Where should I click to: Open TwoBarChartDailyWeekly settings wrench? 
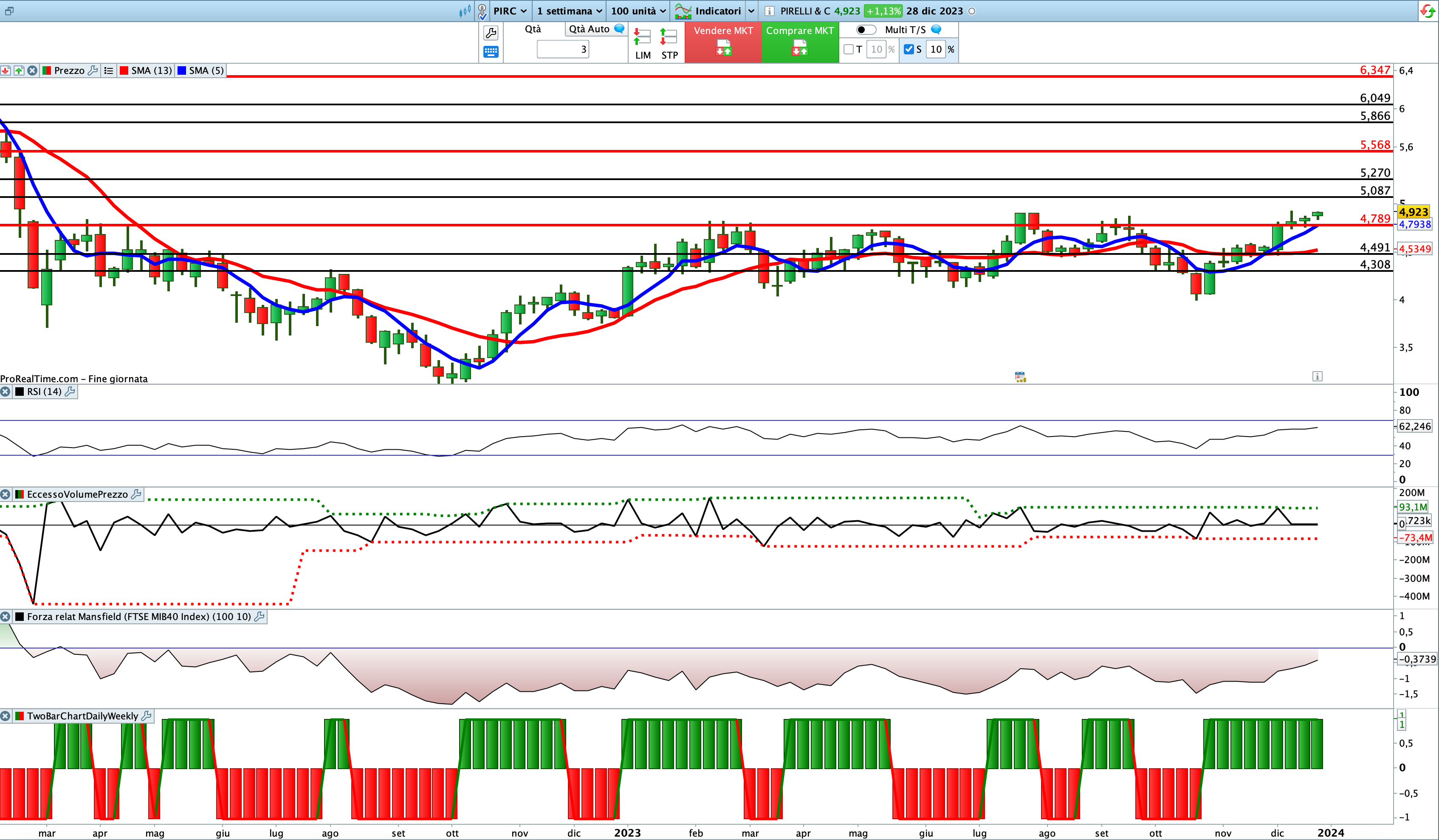click(x=147, y=716)
